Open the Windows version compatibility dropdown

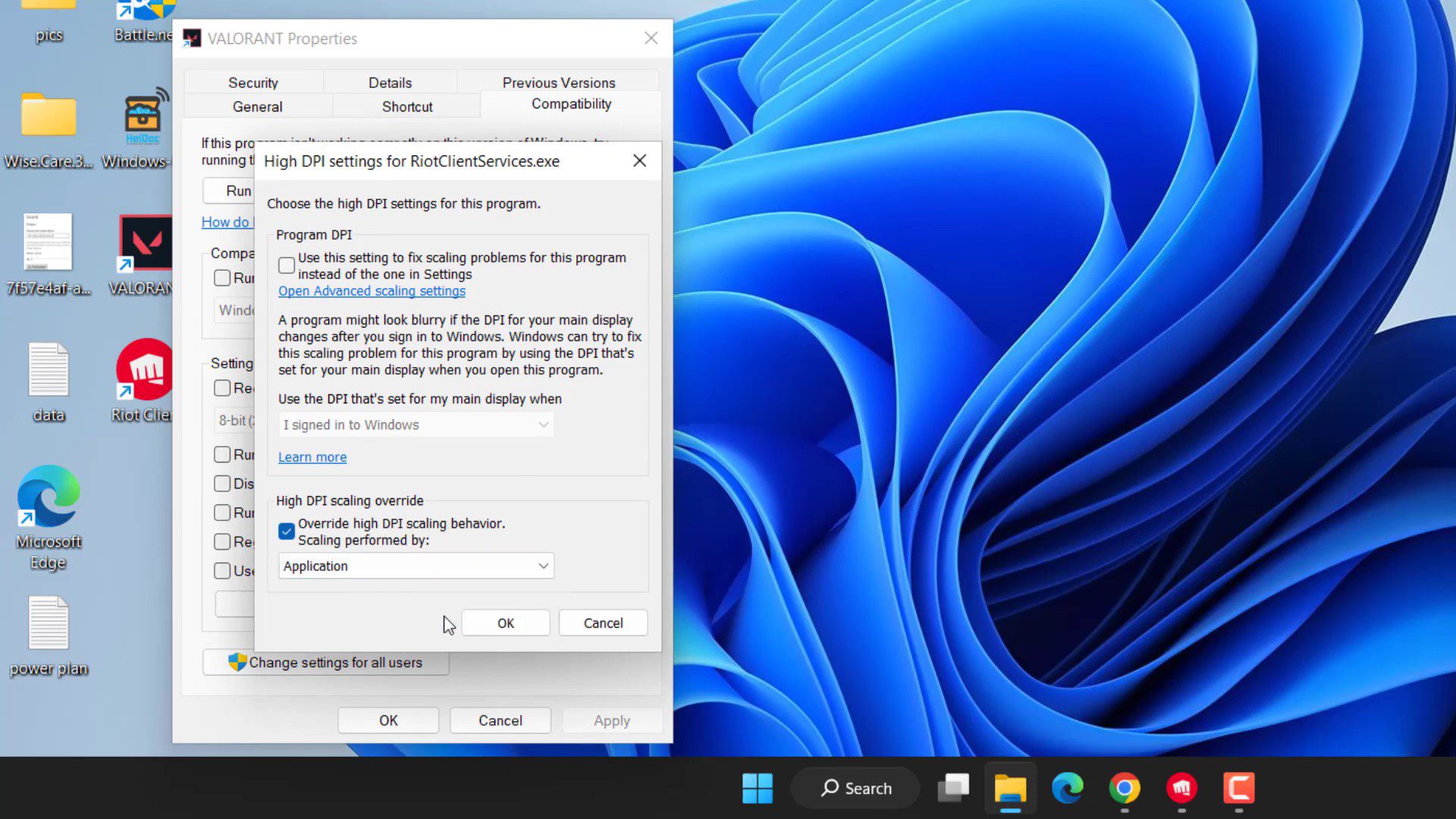pos(235,310)
